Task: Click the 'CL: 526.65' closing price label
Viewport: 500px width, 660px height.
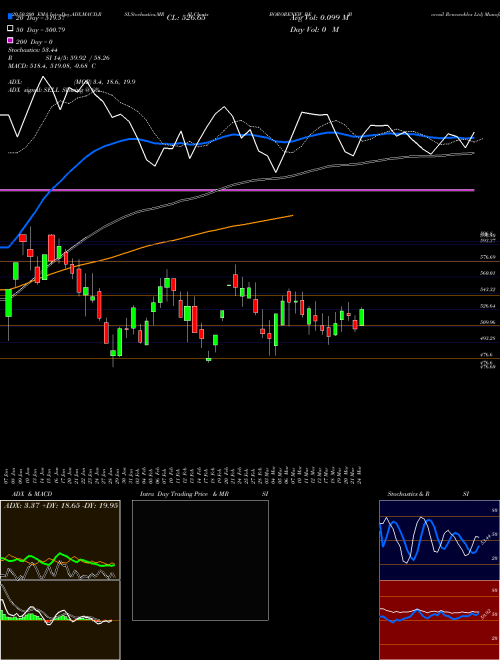Action: [x=186, y=18]
